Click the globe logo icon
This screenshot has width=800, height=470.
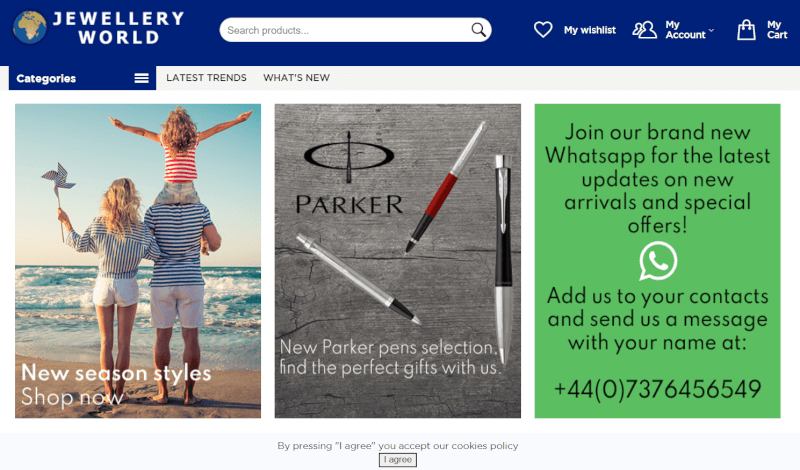pos(30,28)
